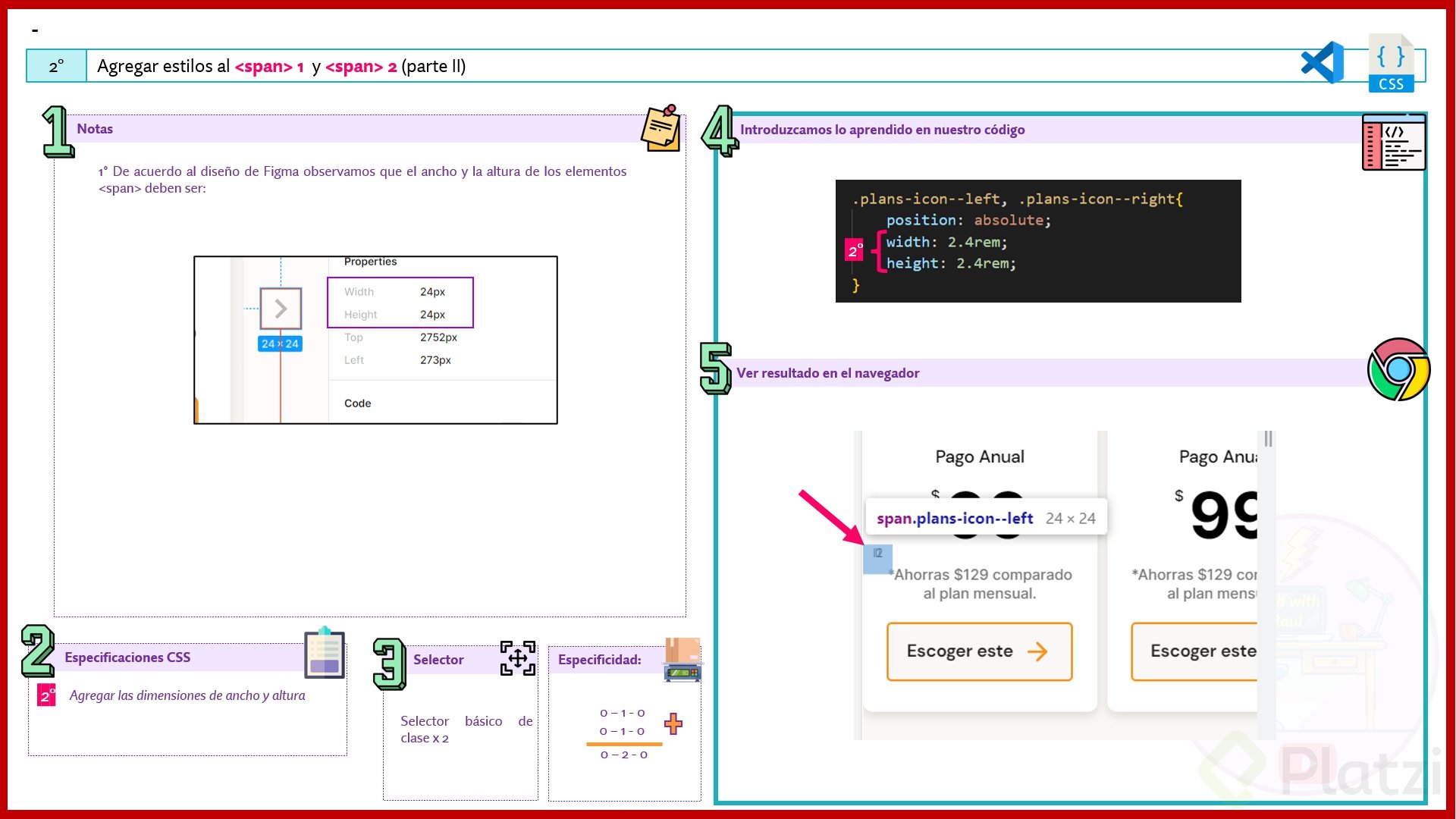
Task: Click the code editor window icon in section 4
Action: [1394, 143]
